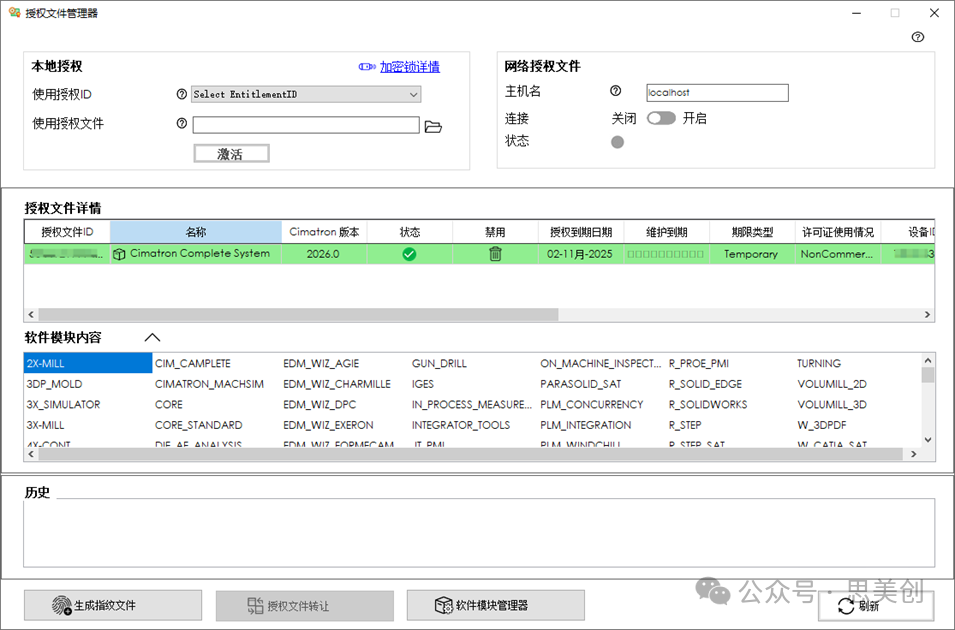Click 维护到期 column header

pos(666,232)
